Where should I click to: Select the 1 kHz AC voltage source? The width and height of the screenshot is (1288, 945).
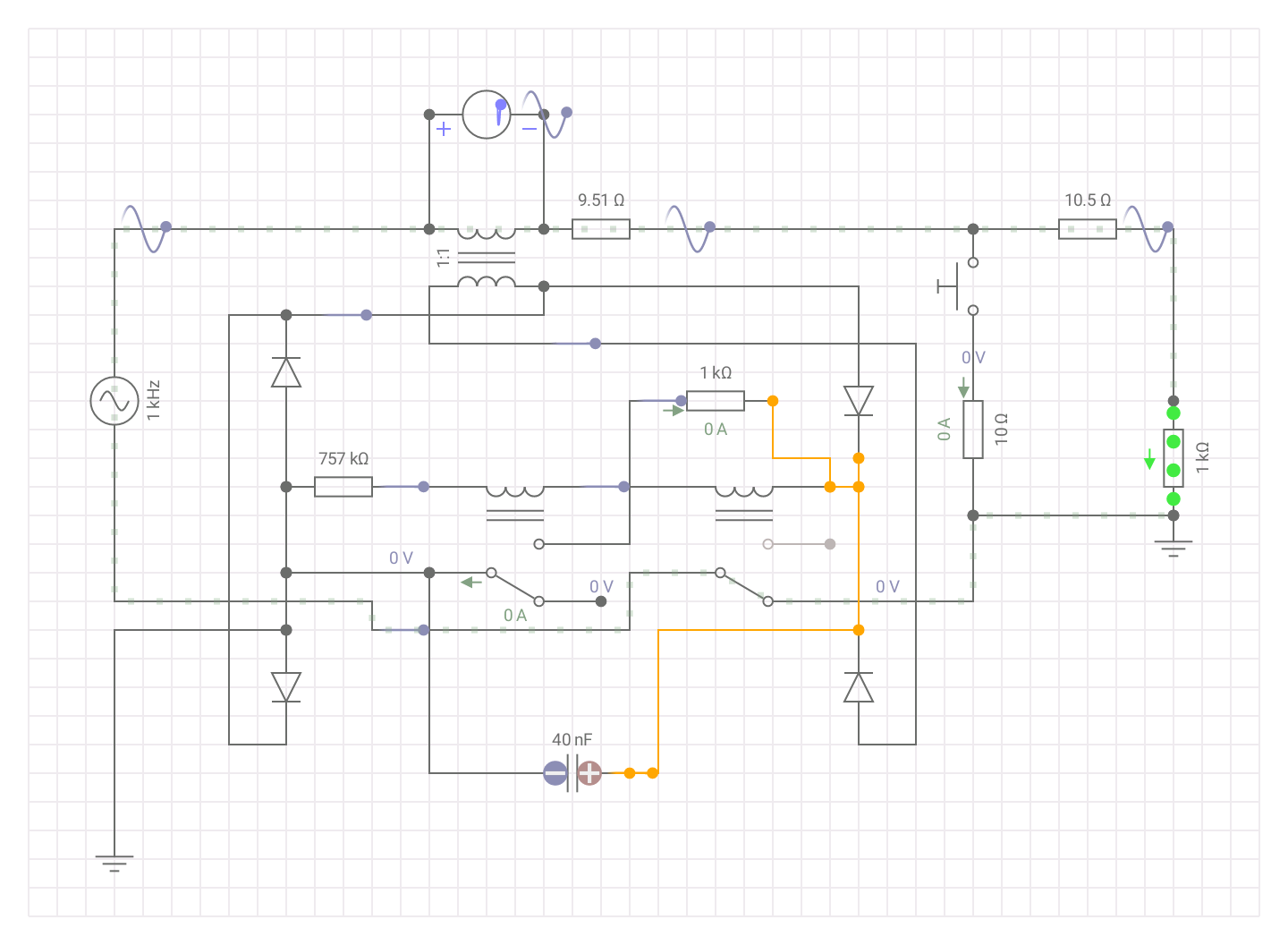pyautogui.click(x=113, y=400)
